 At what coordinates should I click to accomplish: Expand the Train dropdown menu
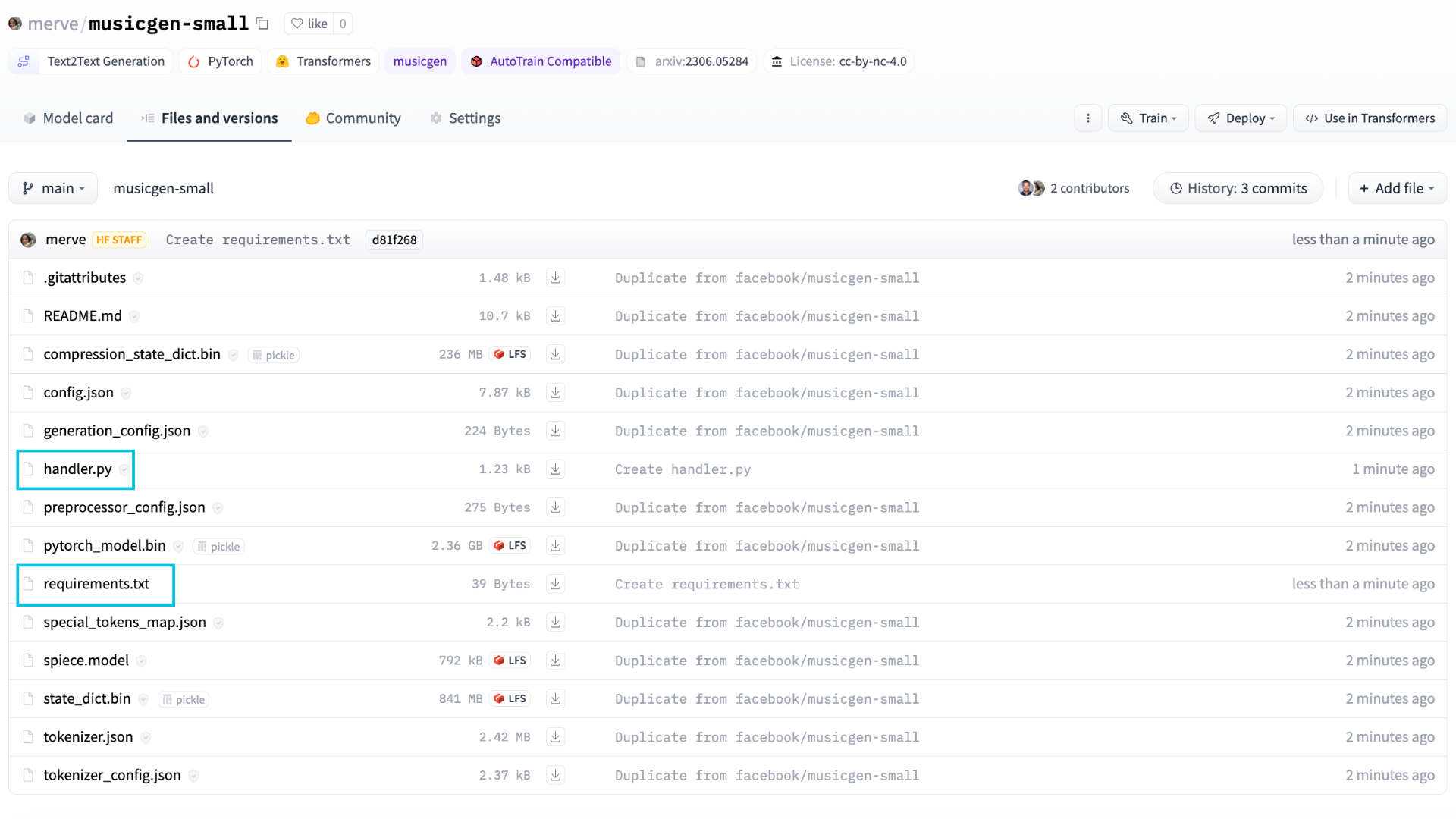click(x=1148, y=118)
